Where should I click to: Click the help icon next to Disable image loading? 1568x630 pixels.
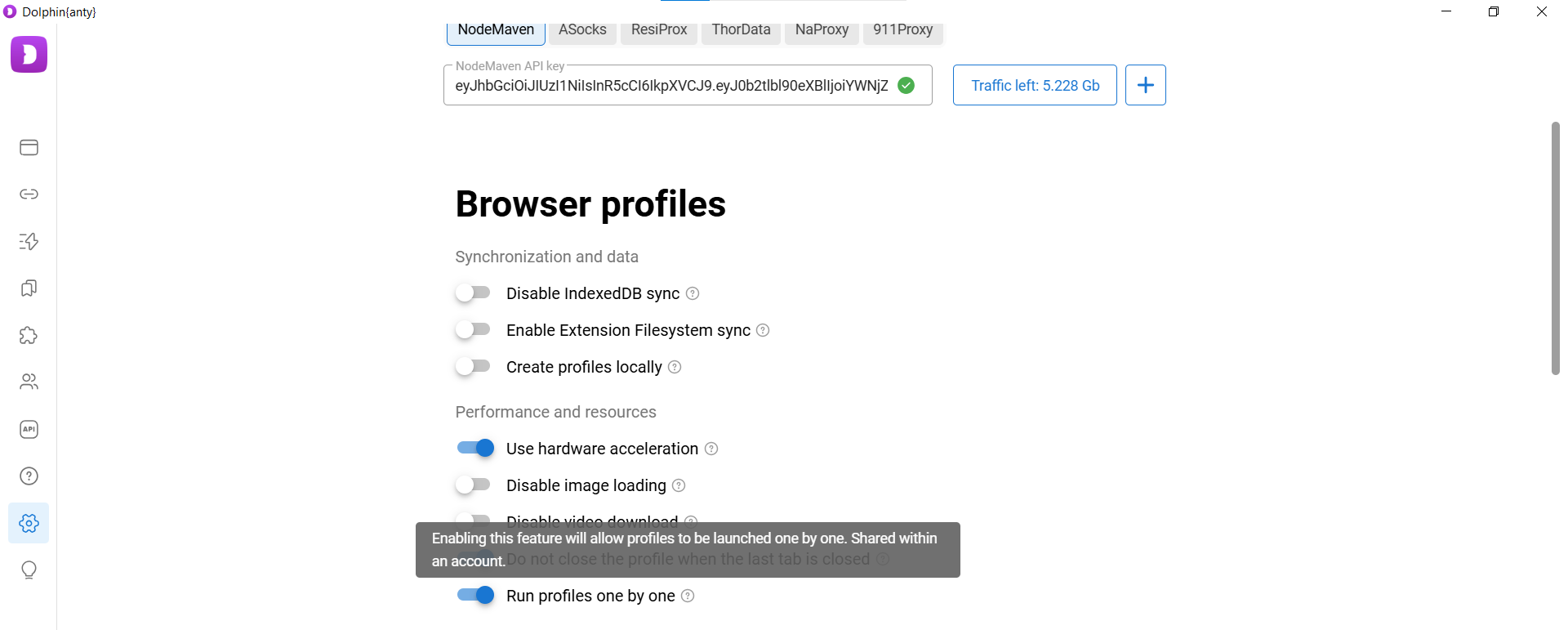coord(679,485)
